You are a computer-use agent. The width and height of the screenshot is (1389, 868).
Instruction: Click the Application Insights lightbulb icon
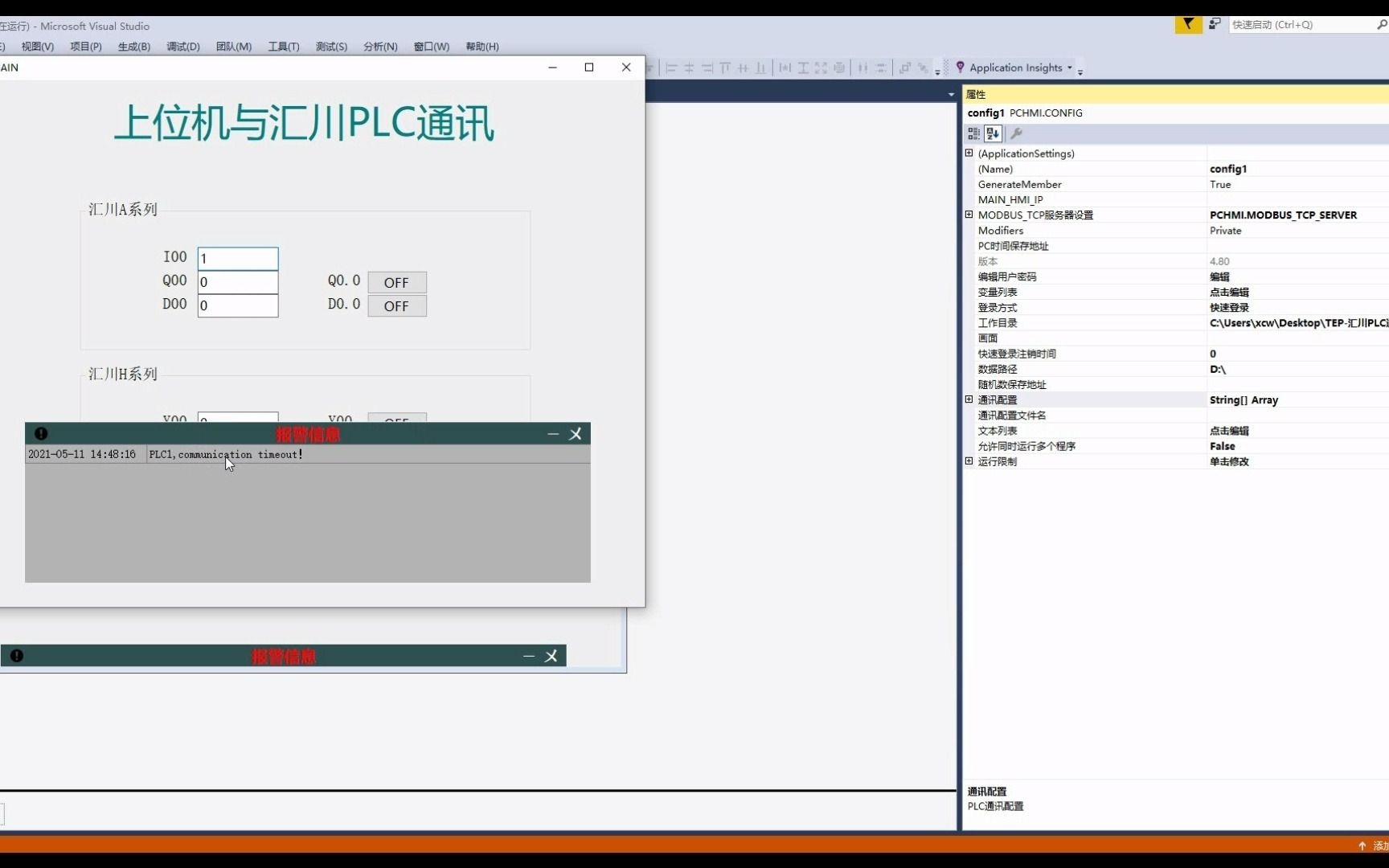960,68
